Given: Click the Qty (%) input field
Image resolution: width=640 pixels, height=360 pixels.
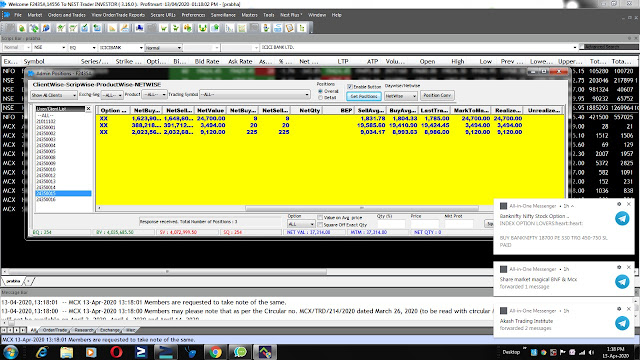Looking at the screenshot, I should (391, 224).
